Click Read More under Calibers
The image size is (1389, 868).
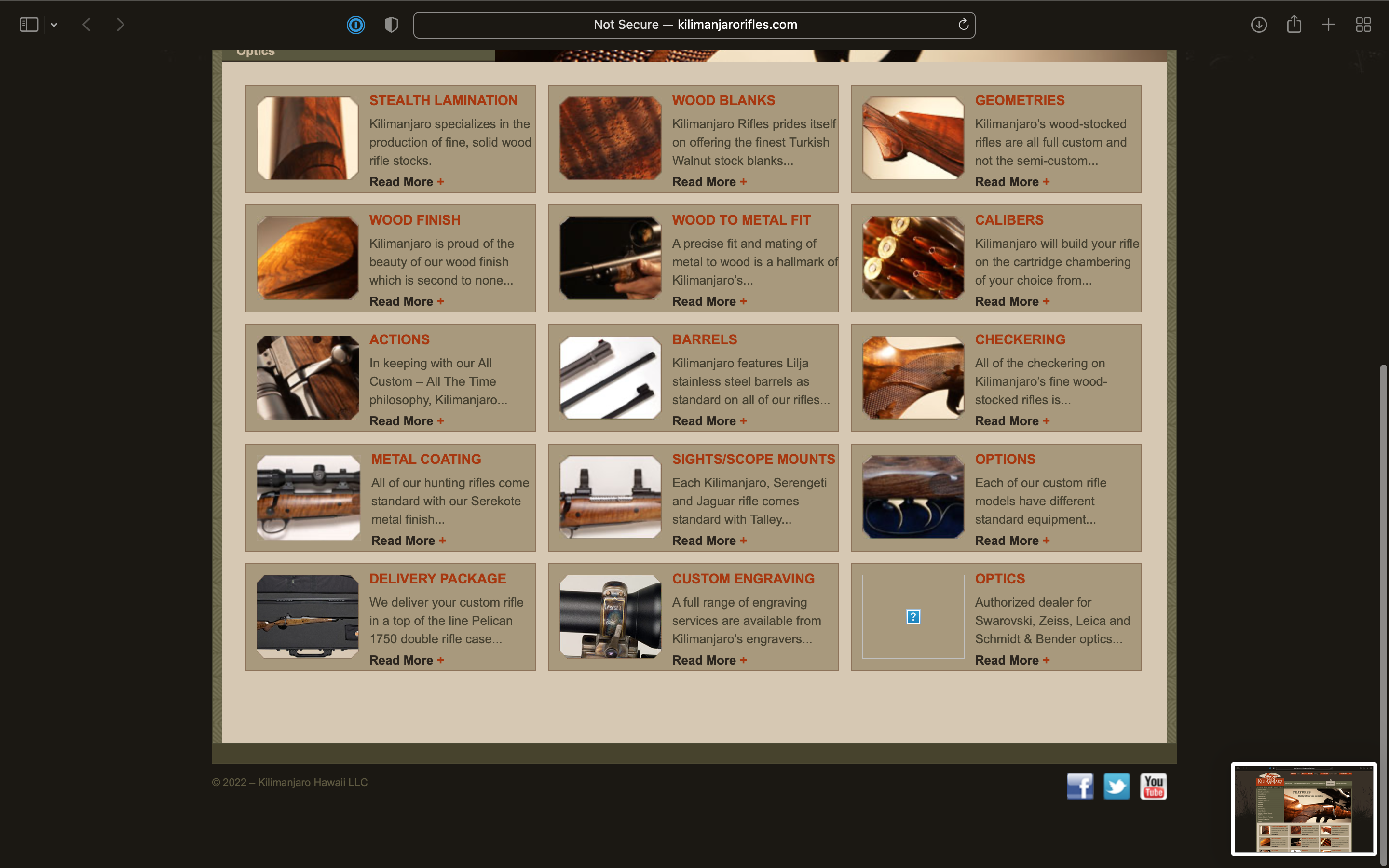[x=1012, y=301]
